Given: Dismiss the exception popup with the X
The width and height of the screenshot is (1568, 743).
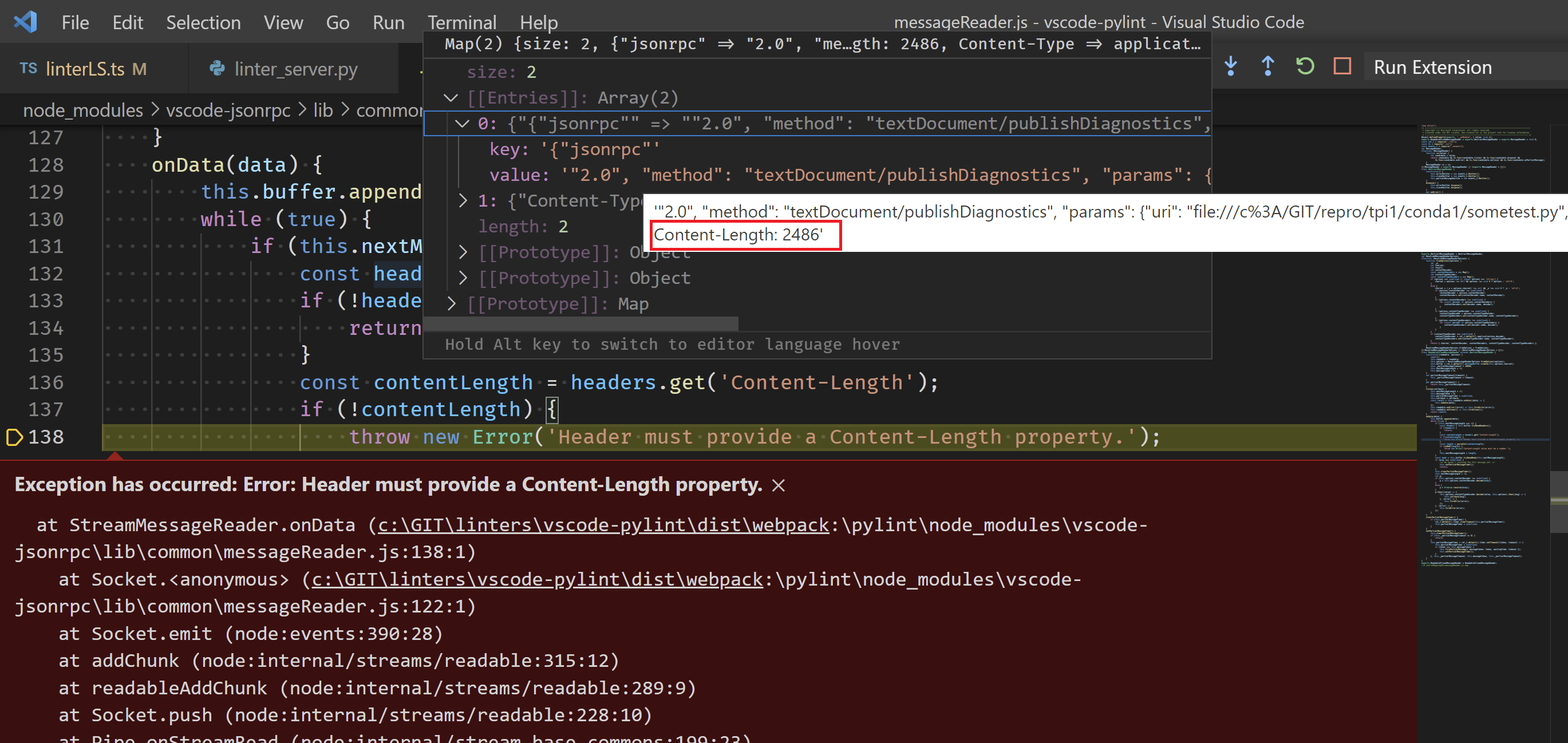Looking at the screenshot, I should (779, 485).
